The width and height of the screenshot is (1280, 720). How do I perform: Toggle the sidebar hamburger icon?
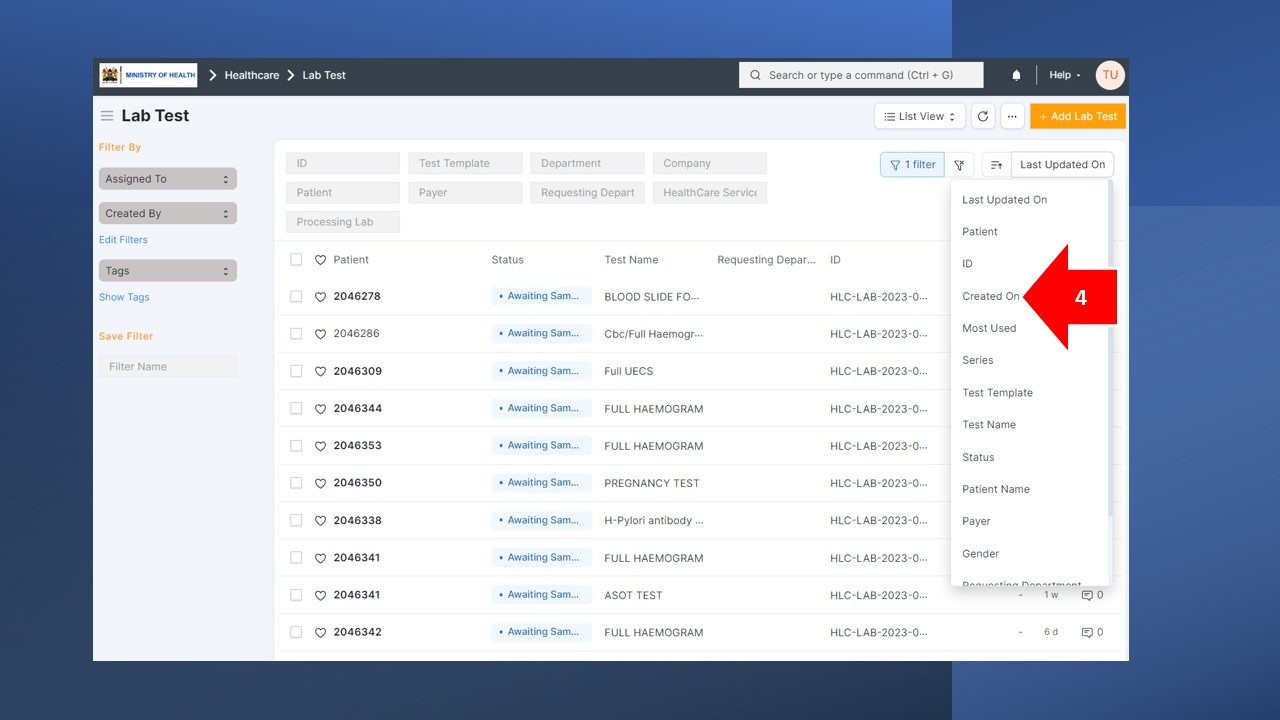[107, 116]
